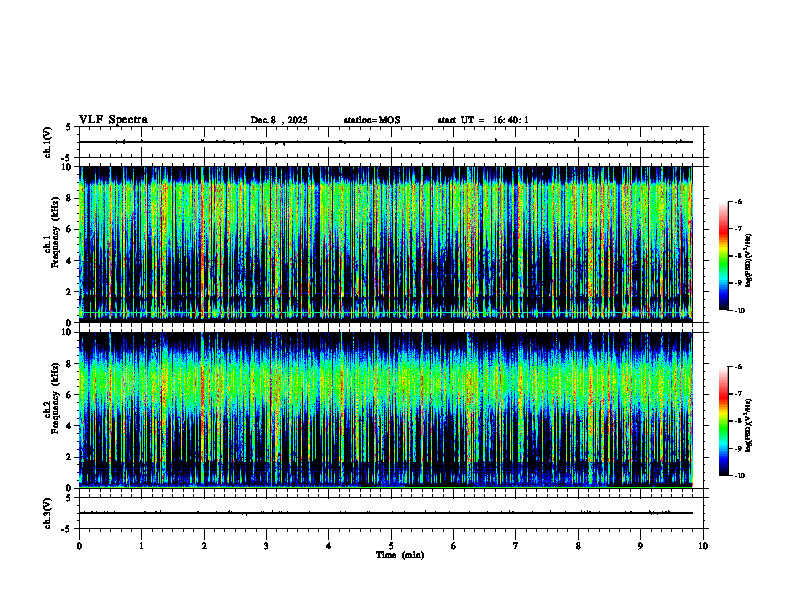Click the "VLF Spectra" title text
792x612 pixels.
coord(113,120)
